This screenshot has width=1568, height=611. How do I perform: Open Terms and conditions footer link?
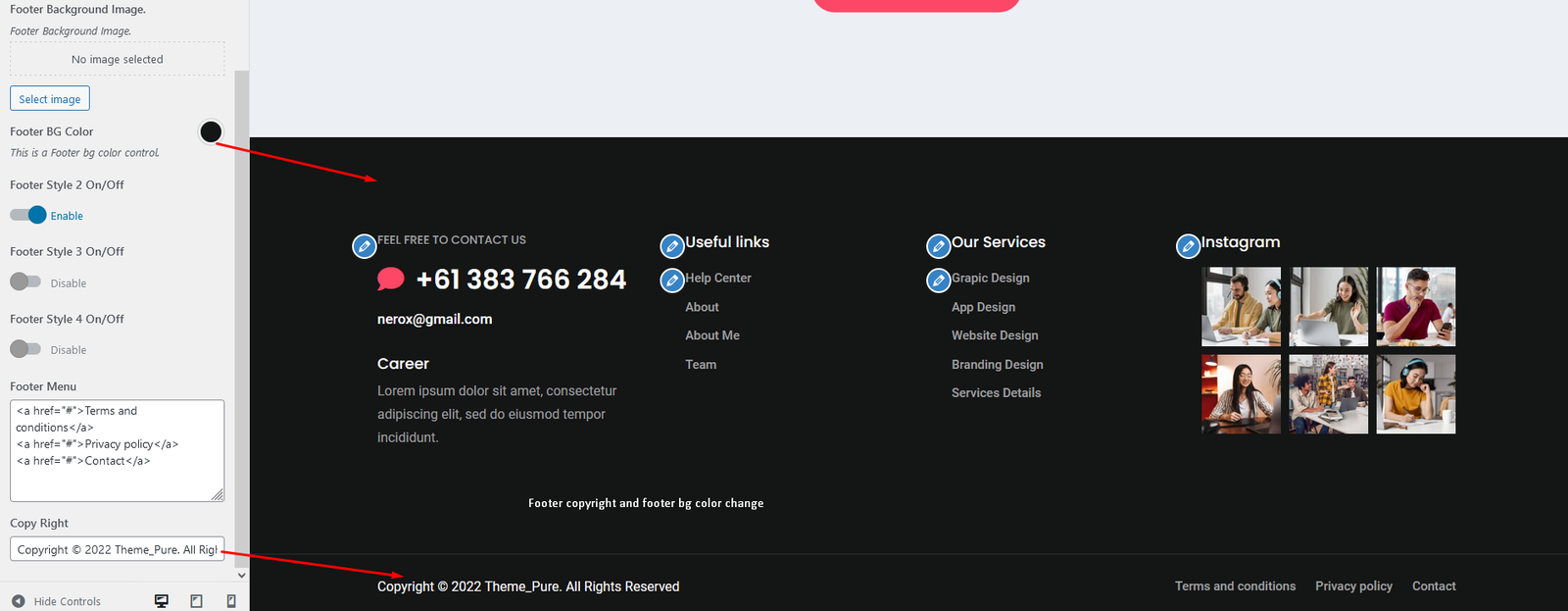click(1235, 586)
